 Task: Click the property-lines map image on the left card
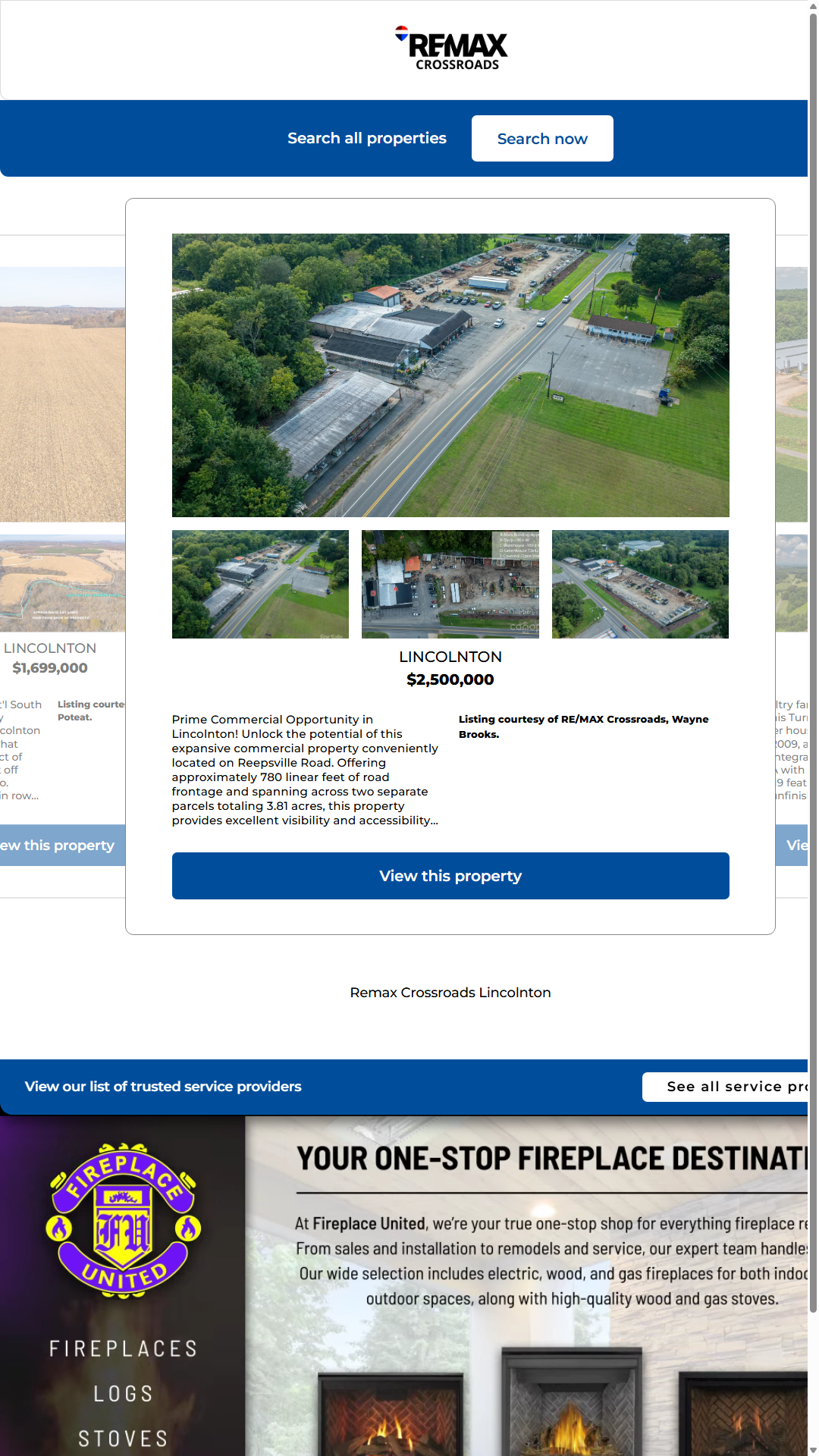(62, 583)
